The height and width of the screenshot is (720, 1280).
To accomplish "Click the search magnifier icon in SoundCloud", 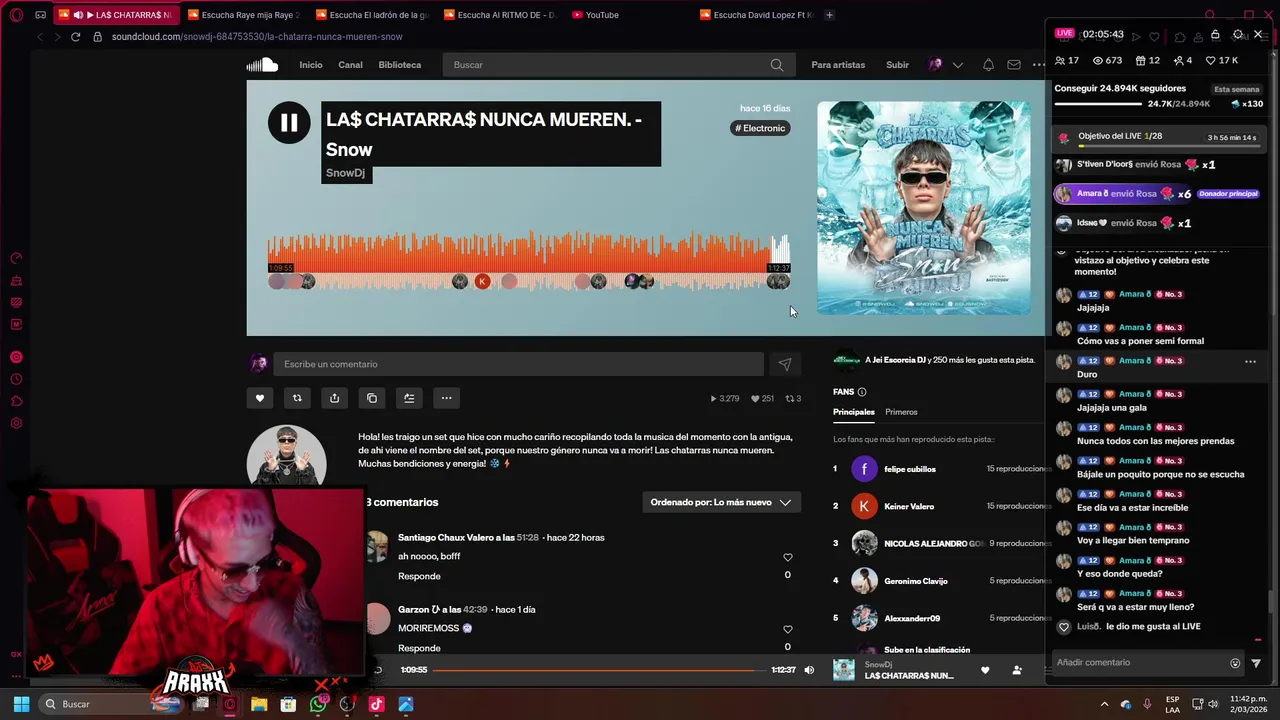I will pos(777,65).
